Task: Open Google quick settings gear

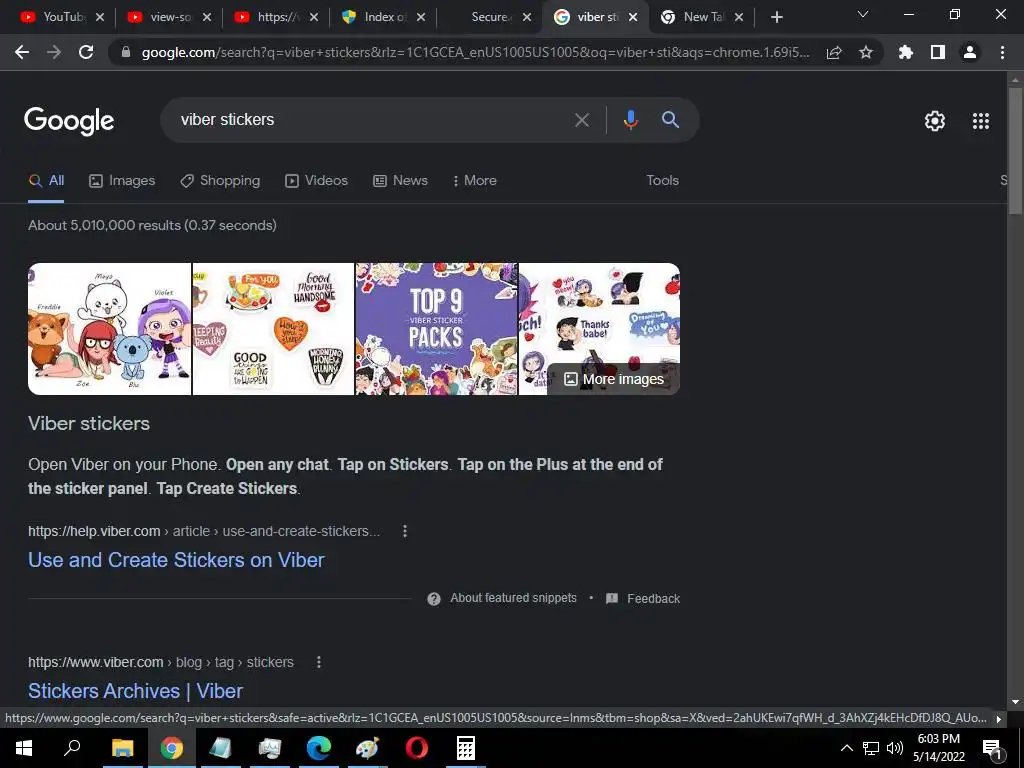Action: click(x=935, y=121)
